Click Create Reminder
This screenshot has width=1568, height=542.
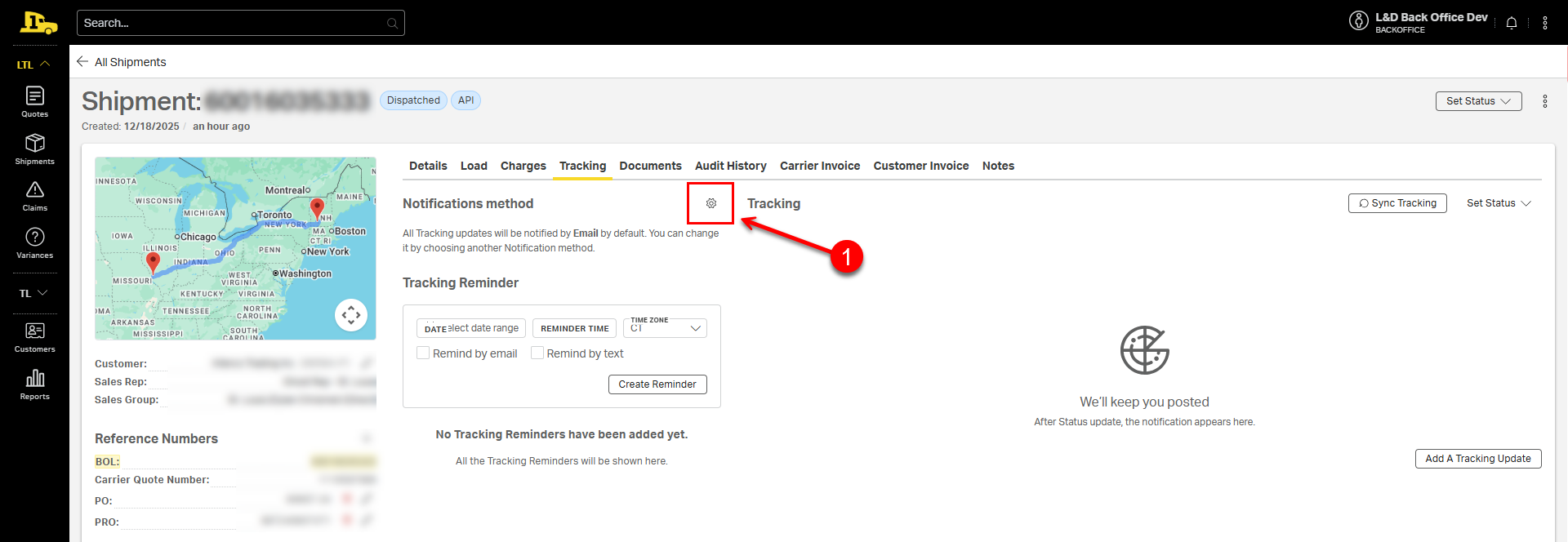[657, 384]
